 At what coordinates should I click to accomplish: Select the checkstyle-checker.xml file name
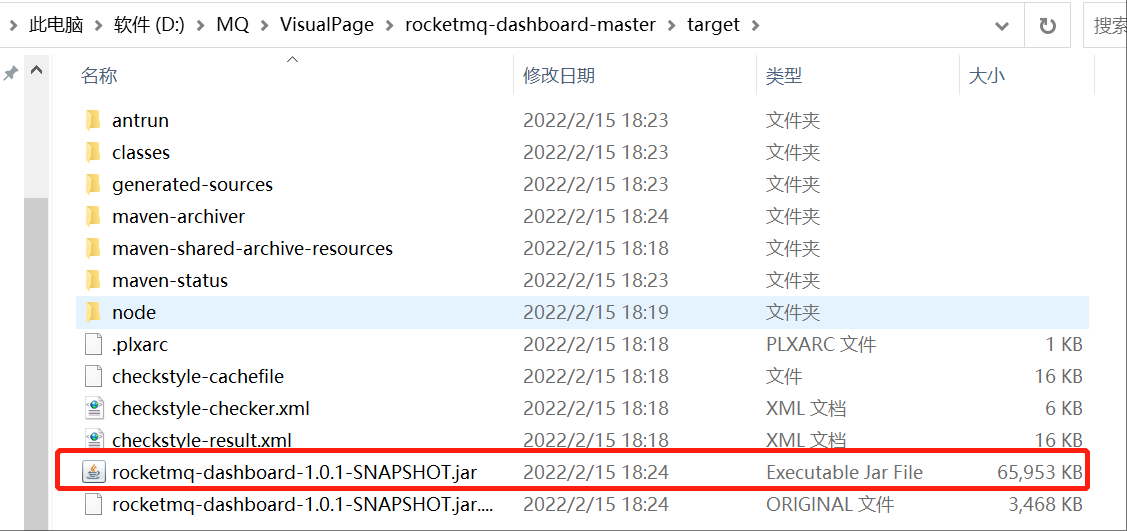click(211, 409)
